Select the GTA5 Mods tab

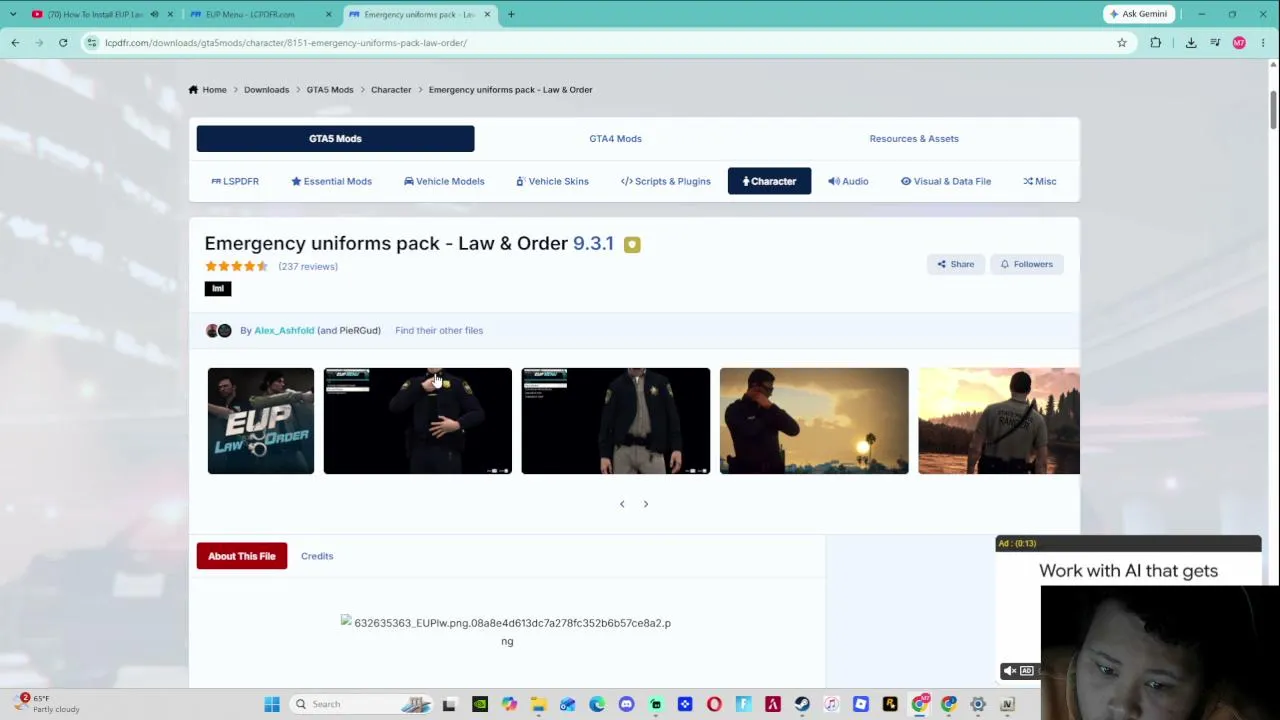[x=335, y=139]
